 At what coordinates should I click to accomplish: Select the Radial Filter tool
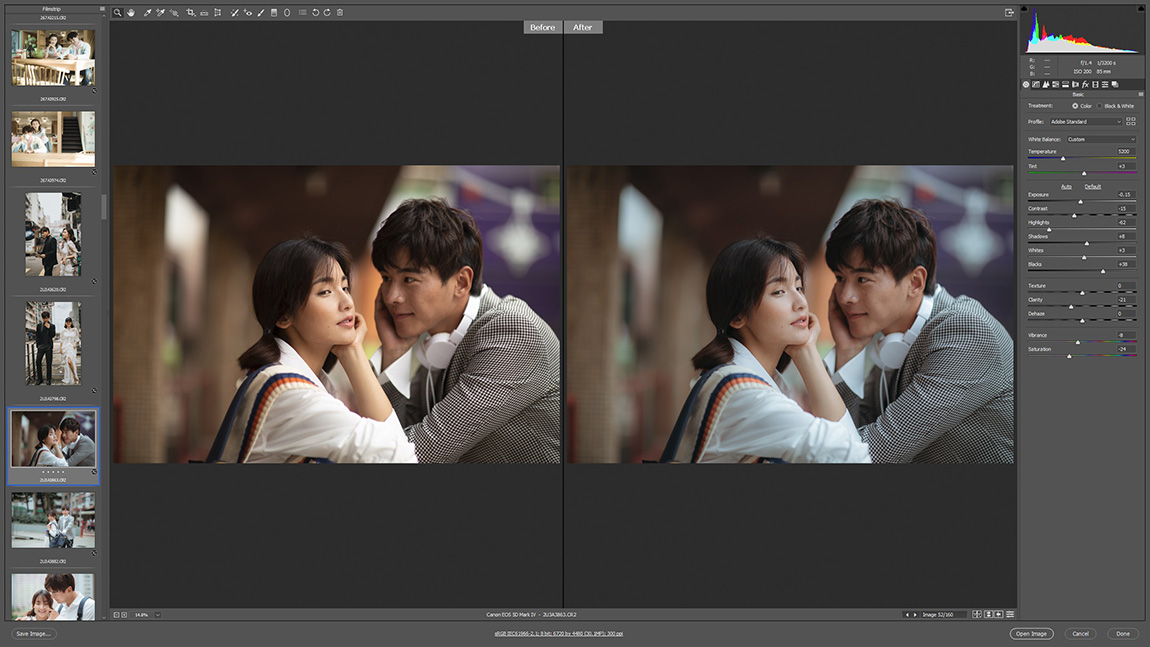pyautogui.click(x=287, y=12)
